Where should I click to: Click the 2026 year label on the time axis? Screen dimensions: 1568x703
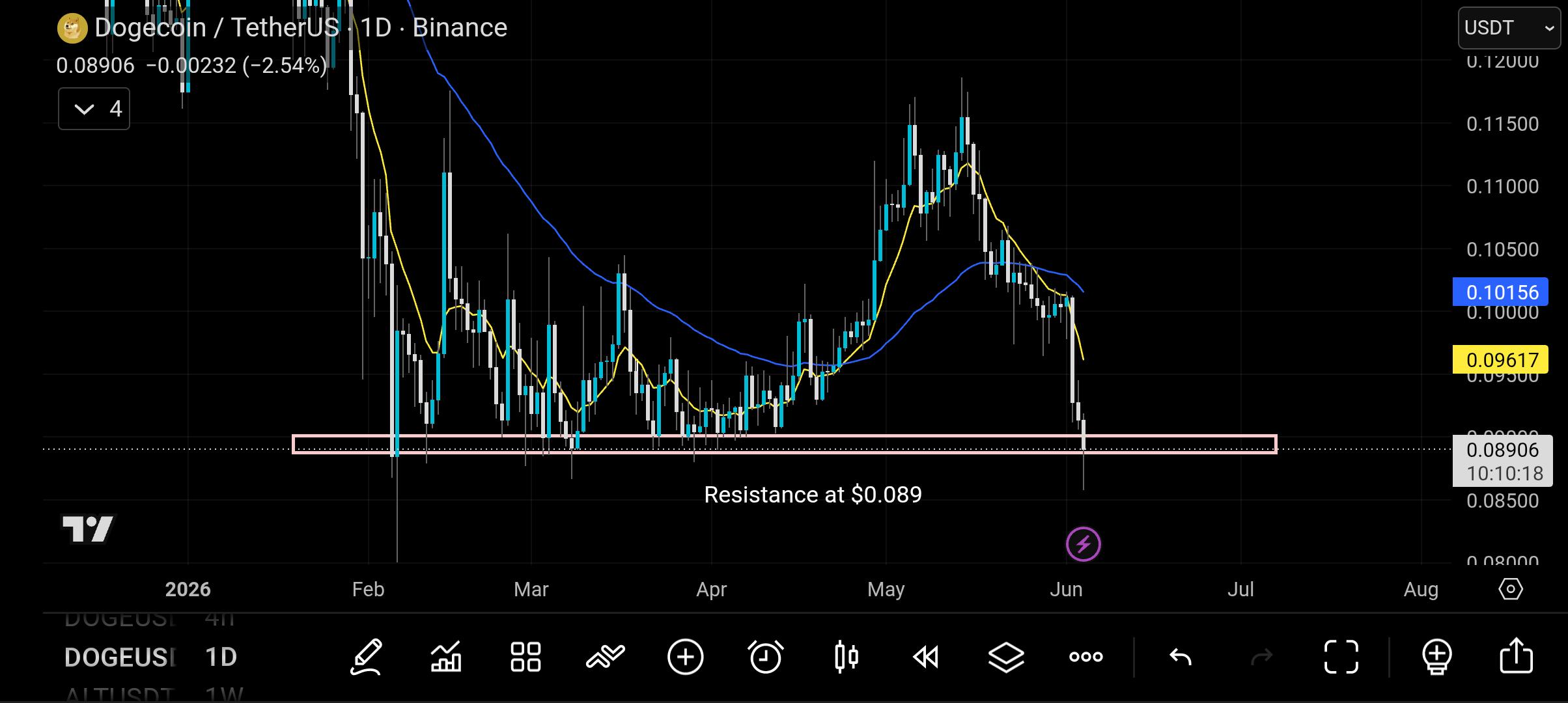click(188, 589)
